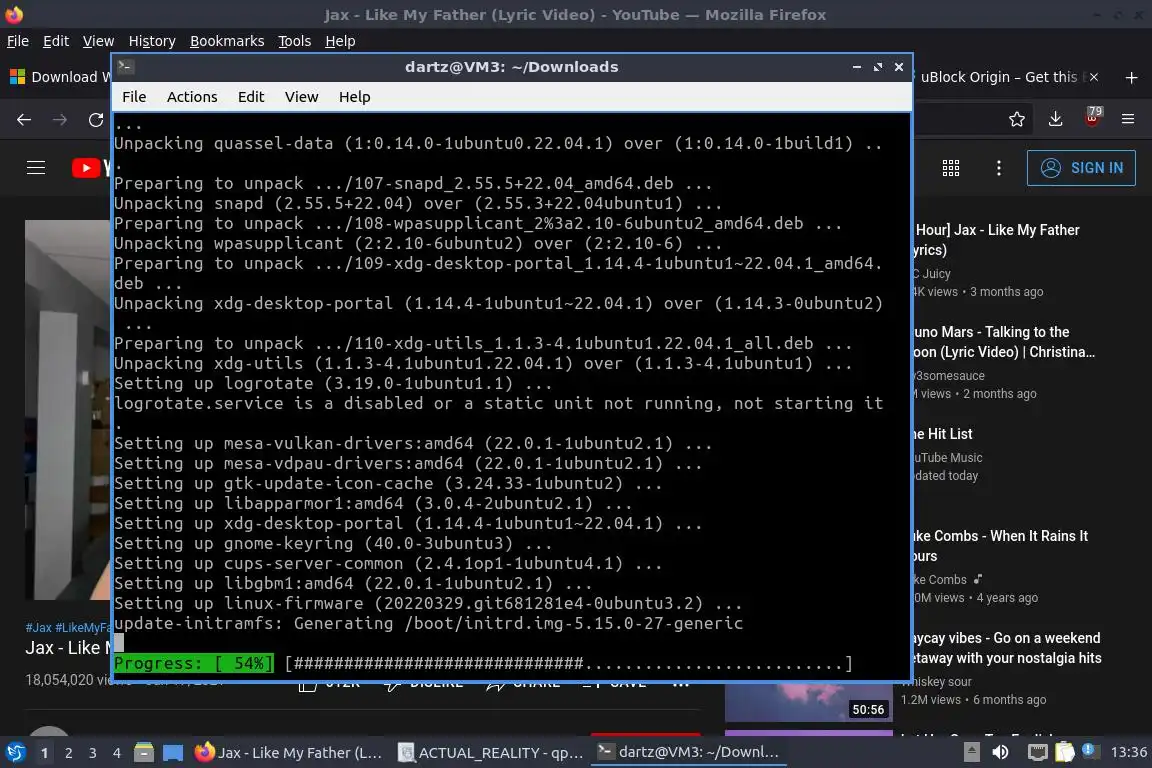This screenshot has width=1152, height=768.
Task: Switch to workspace 1 in taskbar
Action: click(x=45, y=753)
